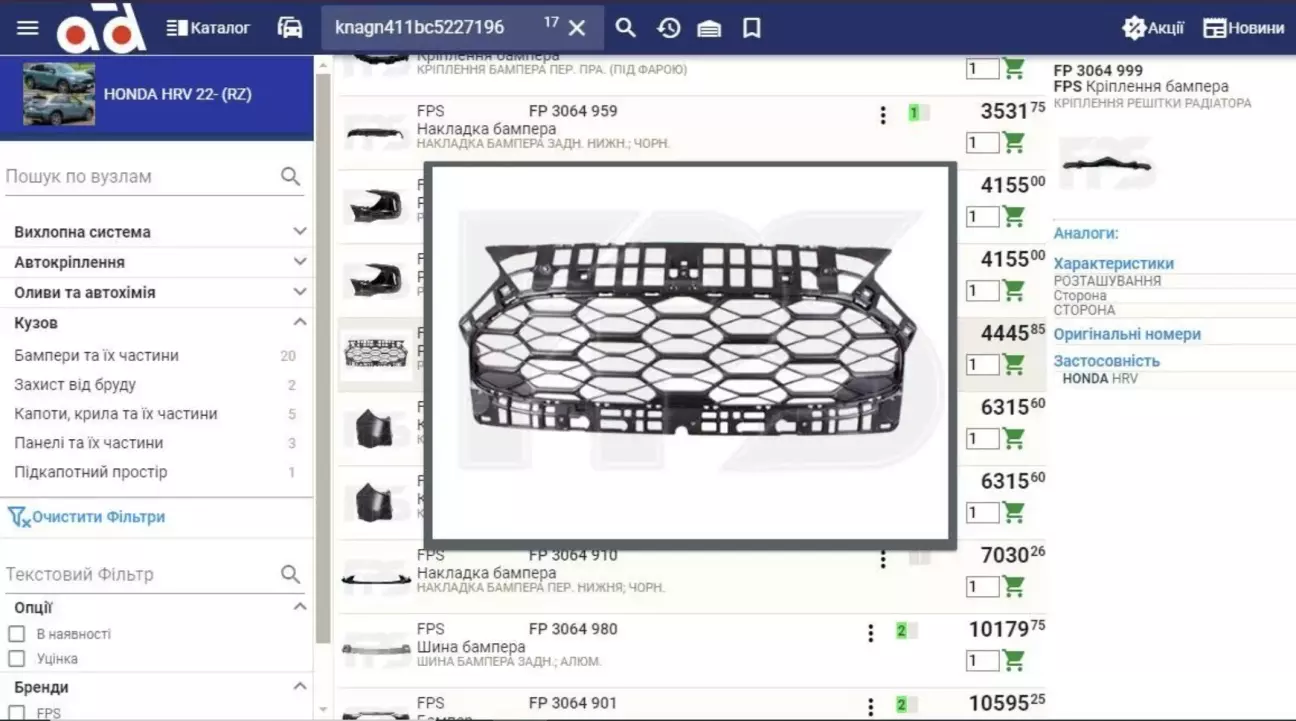The image size is (1296, 721).
Task: Set quantity field for FP 3064 980
Action: [982, 661]
